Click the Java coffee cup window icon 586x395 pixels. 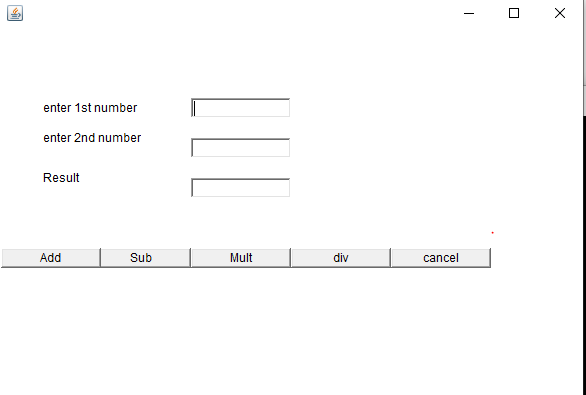tap(15, 13)
